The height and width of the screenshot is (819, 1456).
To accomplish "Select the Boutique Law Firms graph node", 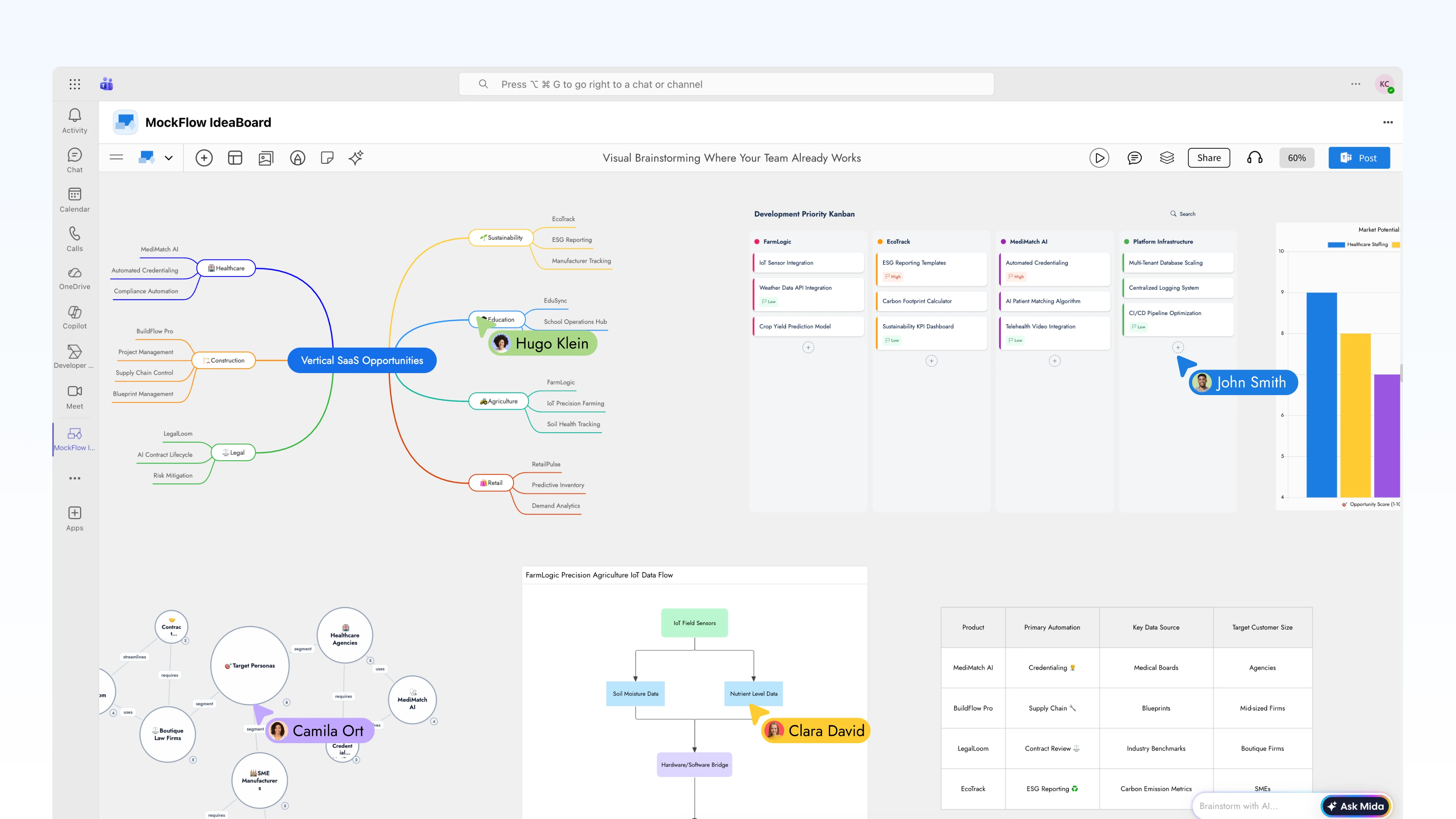I will (x=168, y=734).
